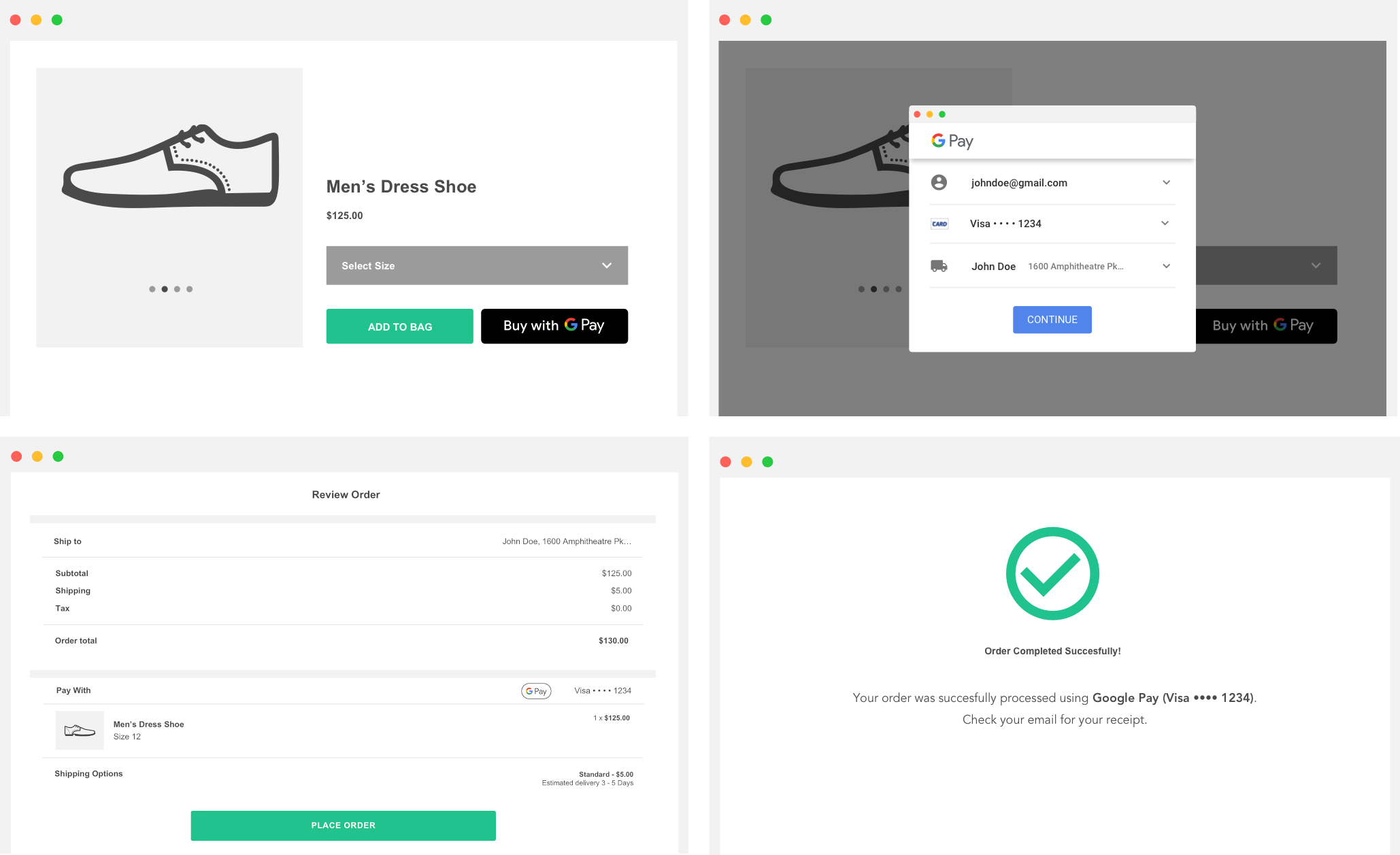Expand the Select Size dropdown

pyautogui.click(x=477, y=266)
